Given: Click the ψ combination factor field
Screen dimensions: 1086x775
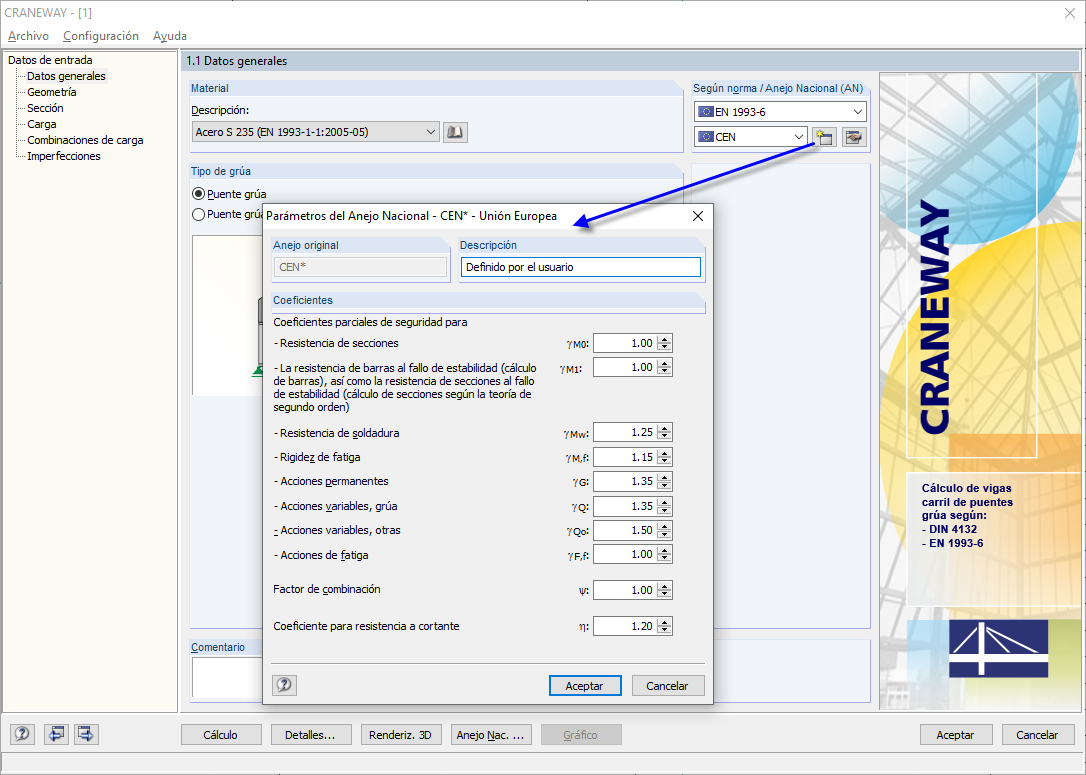Looking at the screenshot, I should (625, 590).
